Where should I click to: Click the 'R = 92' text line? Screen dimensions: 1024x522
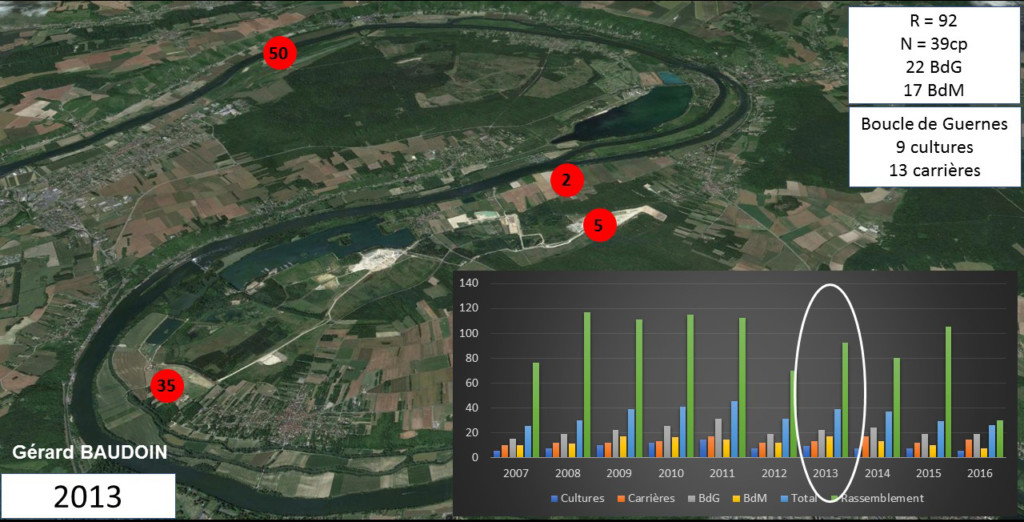pos(934,20)
